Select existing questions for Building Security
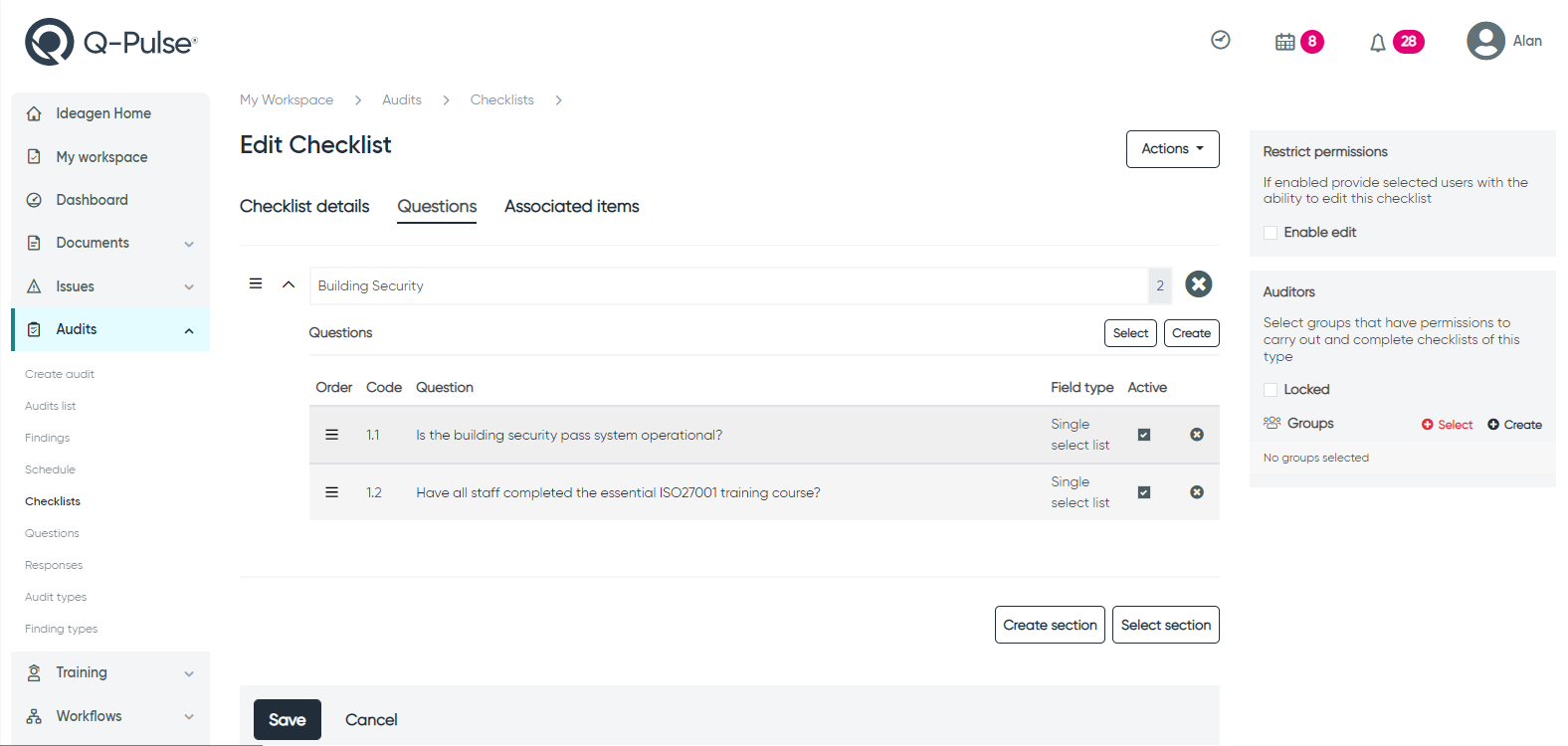 [x=1130, y=333]
